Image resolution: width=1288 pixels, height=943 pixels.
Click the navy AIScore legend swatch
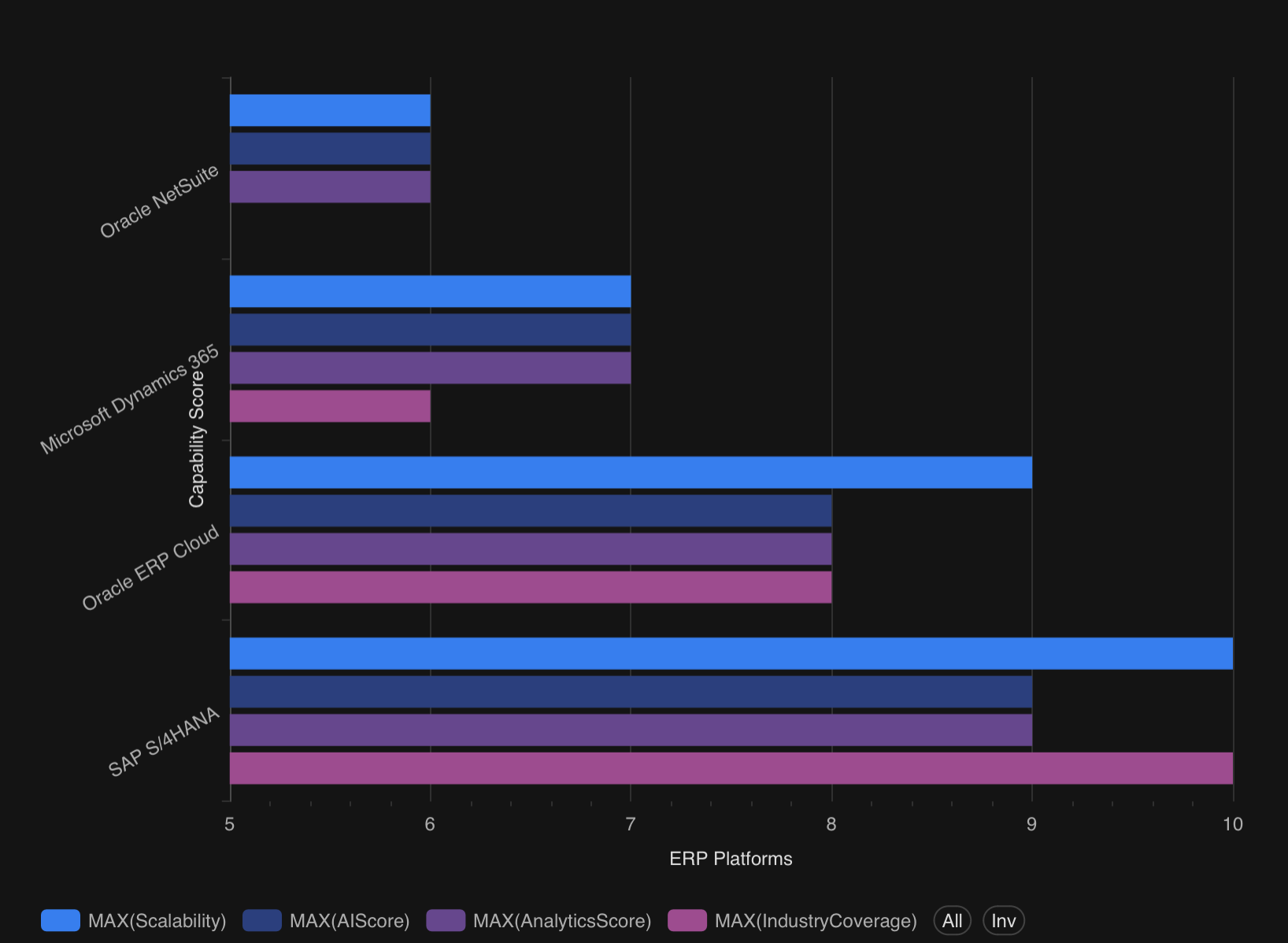262,920
